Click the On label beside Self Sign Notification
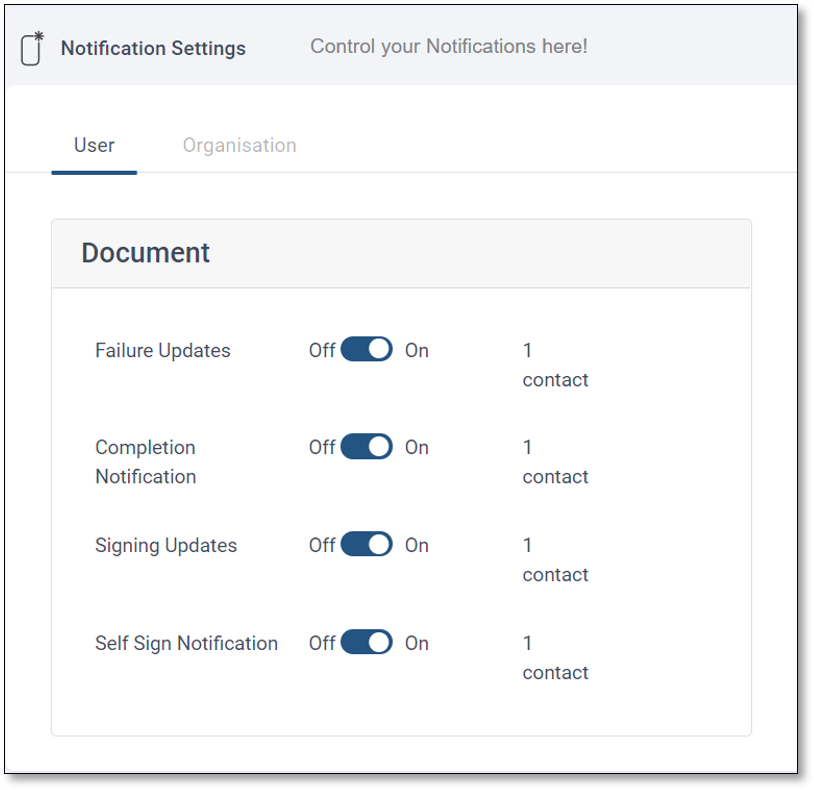 (417, 643)
